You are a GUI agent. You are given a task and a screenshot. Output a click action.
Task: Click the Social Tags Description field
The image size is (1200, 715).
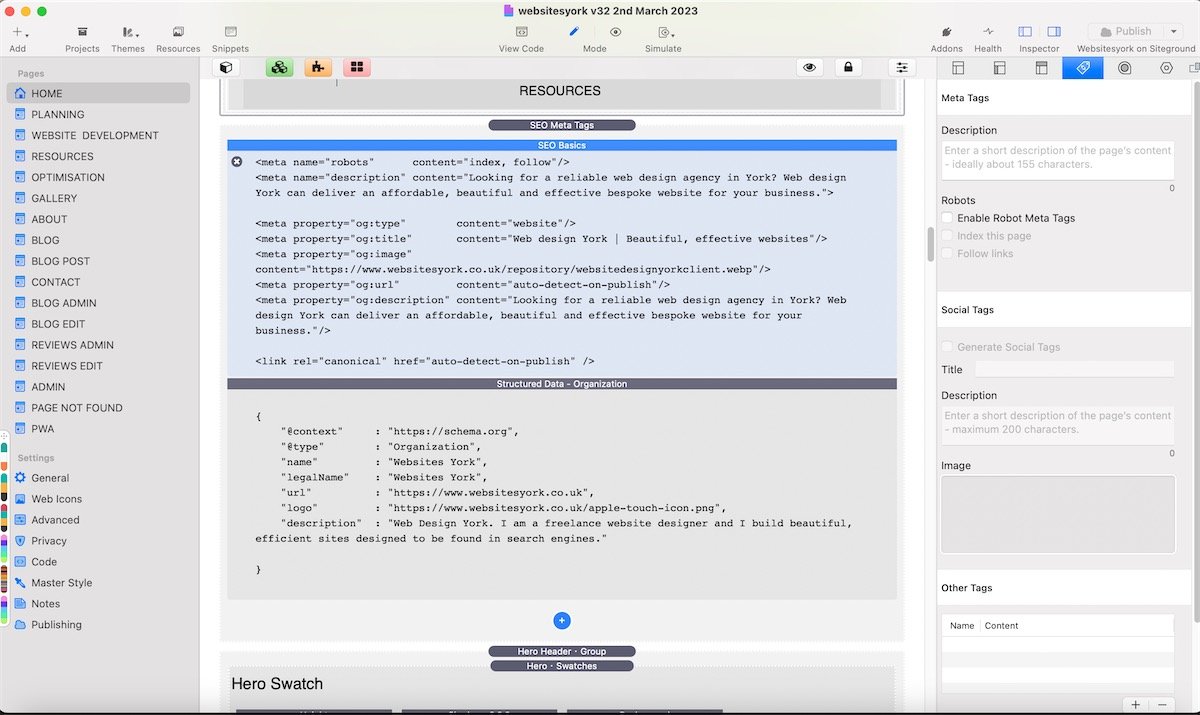1058,425
